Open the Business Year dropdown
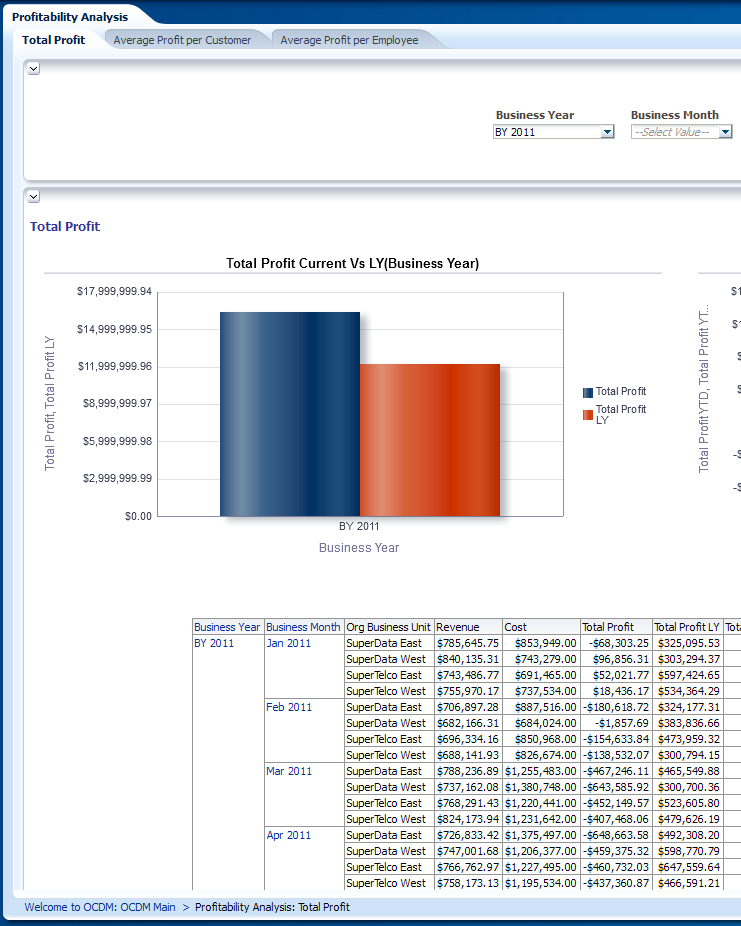Image resolution: width=741 pixels, height=926 pixels. pyautogui.click(x=607, y=132)
